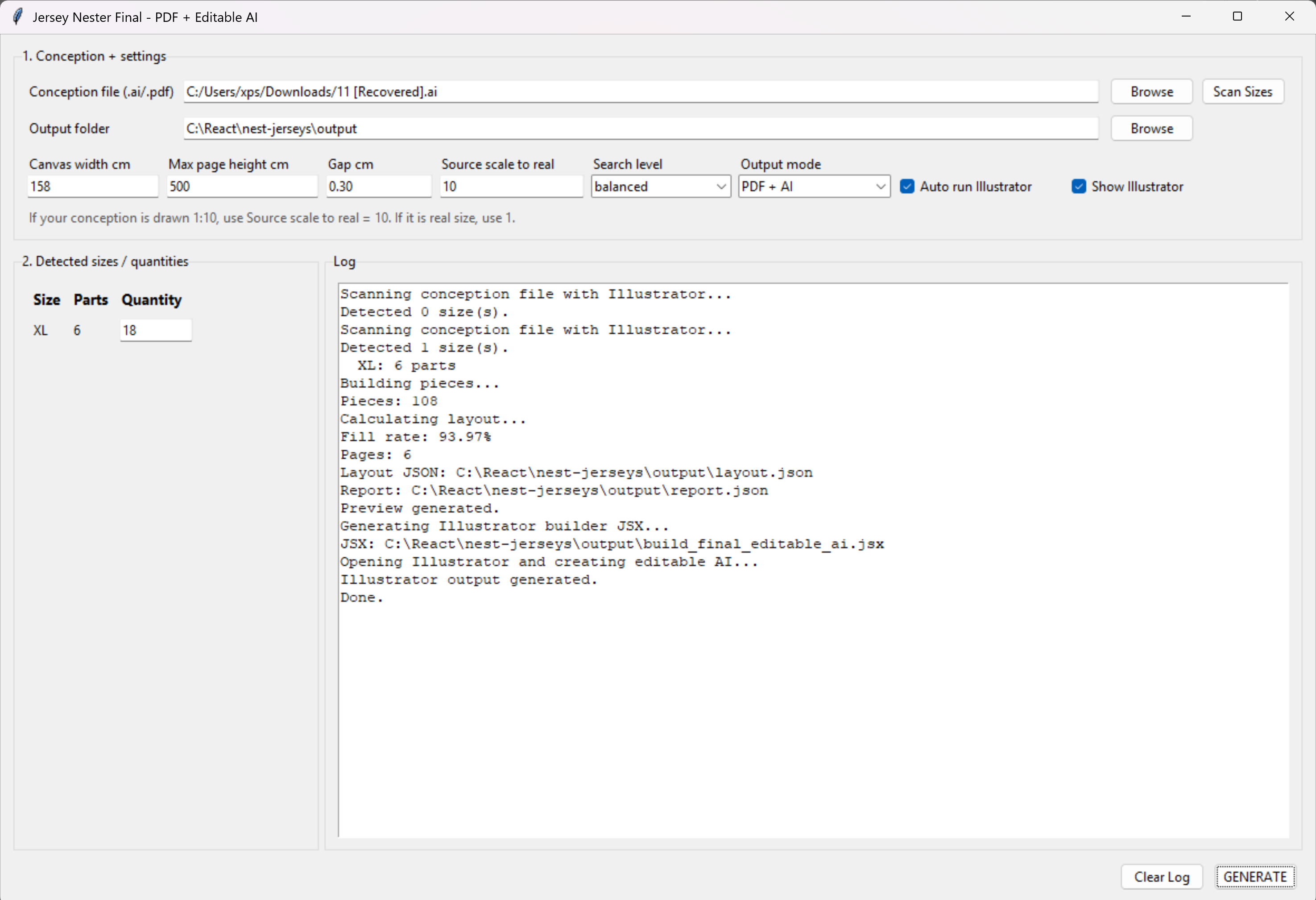This screenshot has width=1316, height=900.
Task: Edit the Output folder path field
Action: (x=641, y=129)
